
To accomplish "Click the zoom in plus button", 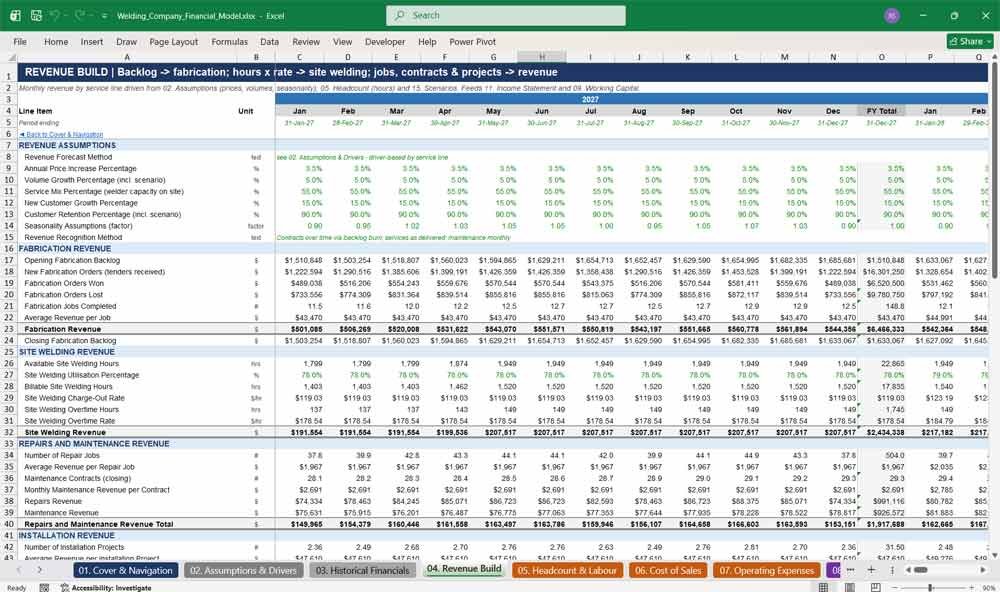I will click(972, 587).
